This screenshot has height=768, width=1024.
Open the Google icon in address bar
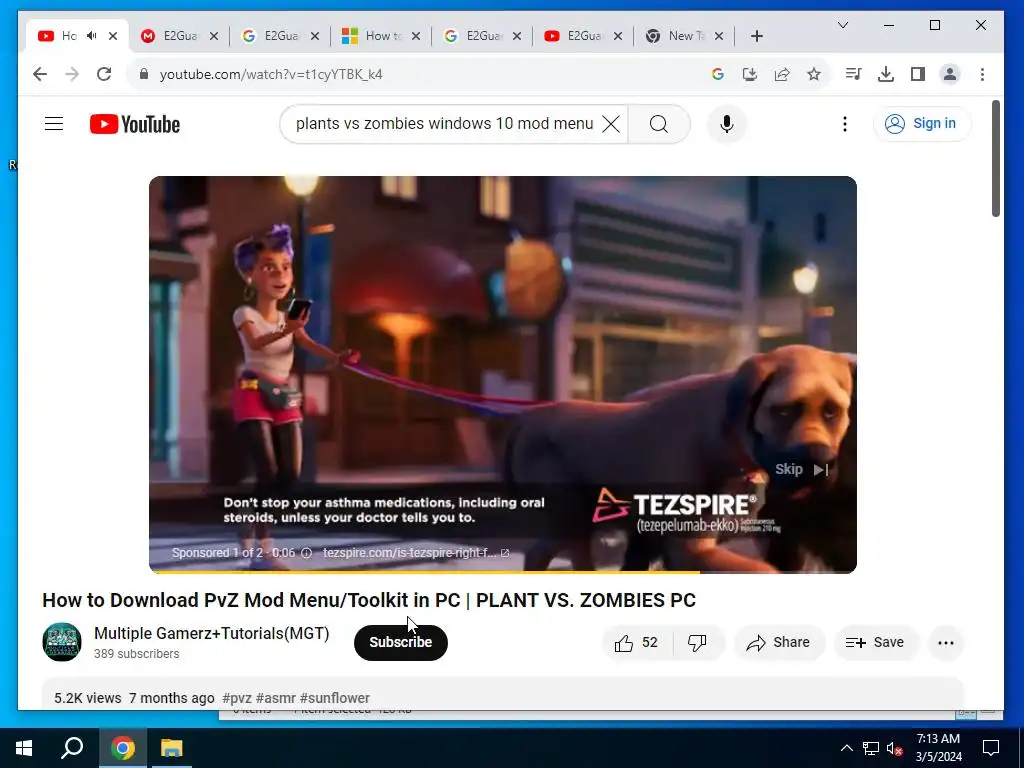pos(718,74)
